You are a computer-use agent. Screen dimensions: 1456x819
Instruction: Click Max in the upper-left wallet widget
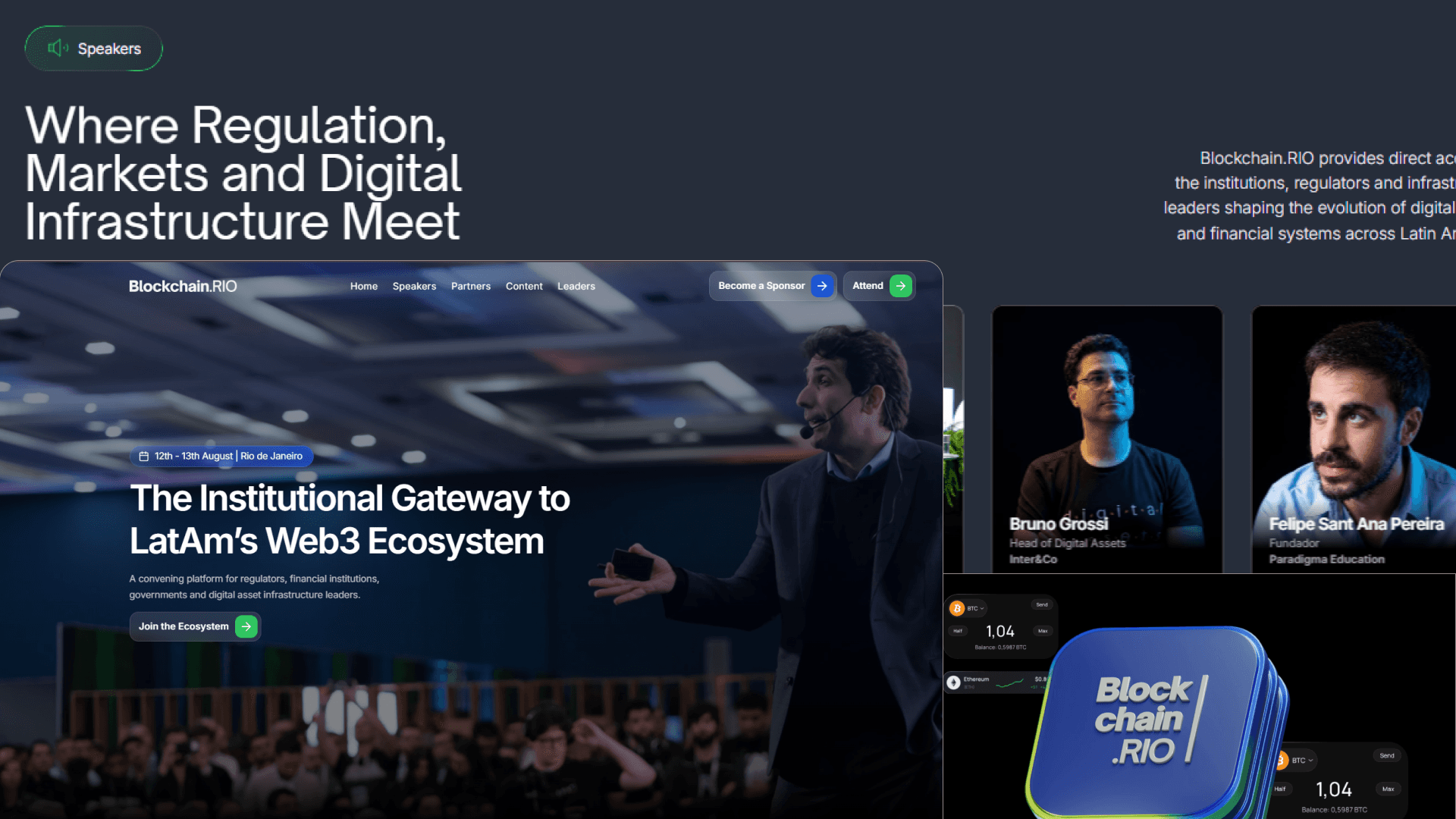click(x=1043, y=631)
